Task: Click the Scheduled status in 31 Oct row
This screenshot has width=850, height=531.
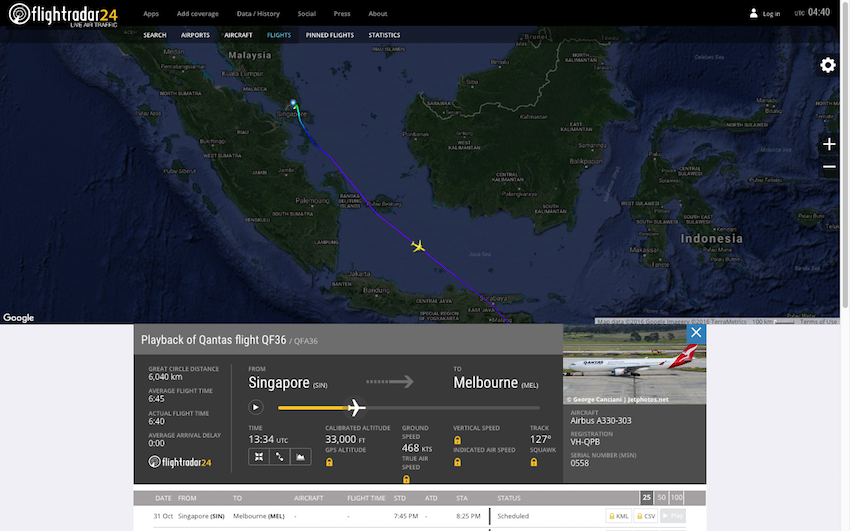Action: click(513, 516)
